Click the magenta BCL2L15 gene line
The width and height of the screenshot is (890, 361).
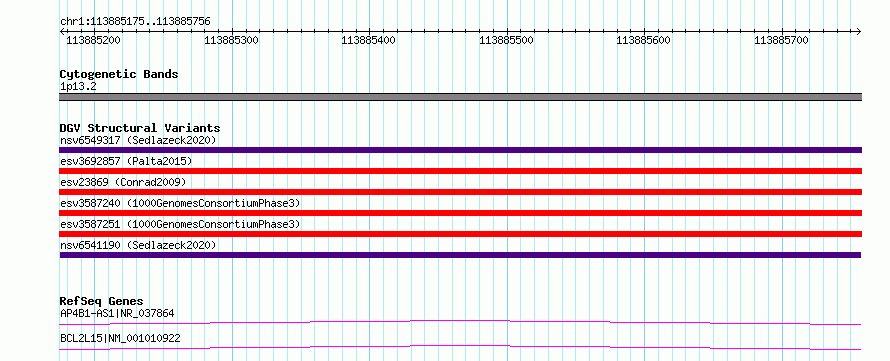[460, 347]
